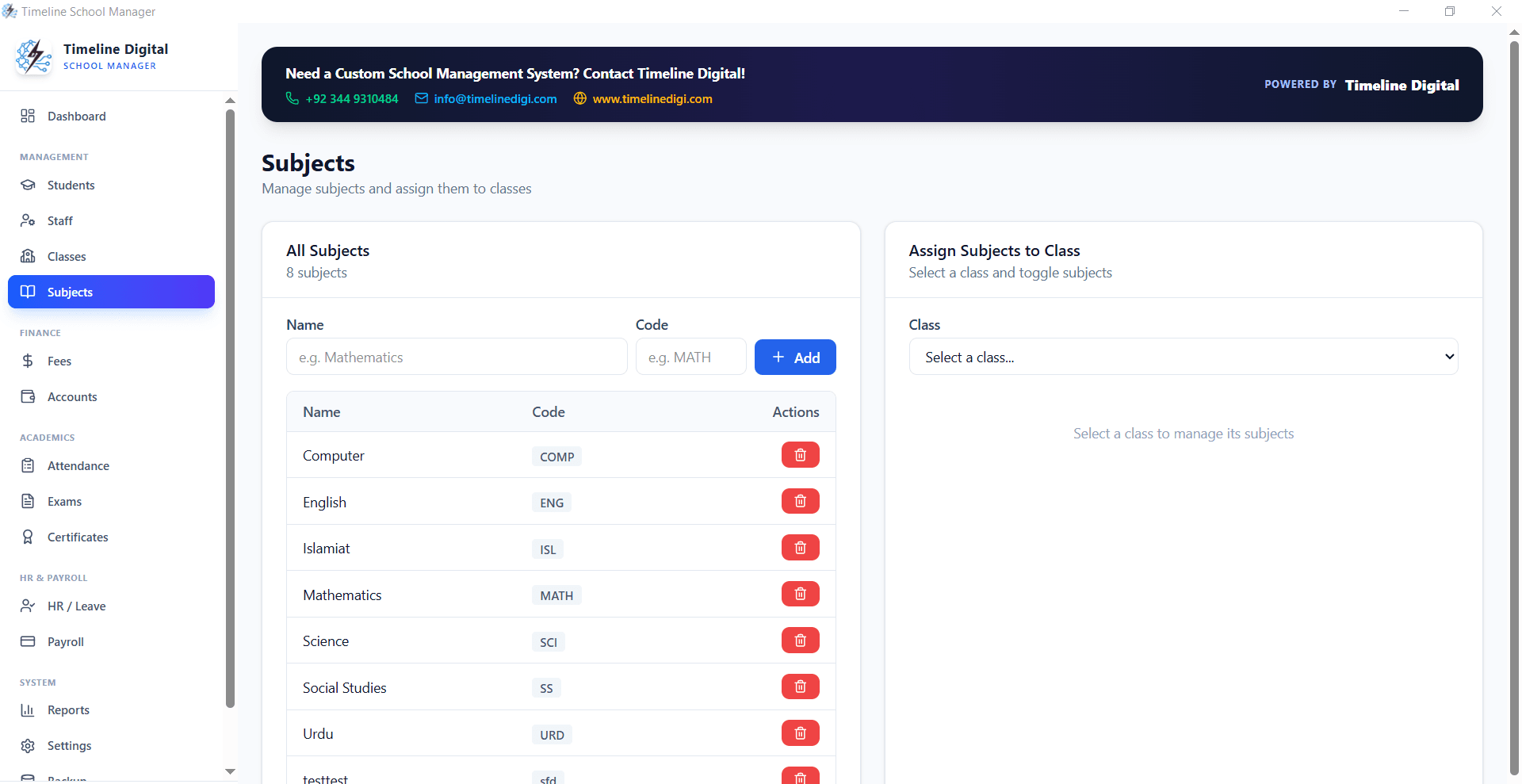The height and width of the screenshot is (784, 1522).
Task: Select the Reports chart icon
Action: pyautogui.click(x=28, y=709)
